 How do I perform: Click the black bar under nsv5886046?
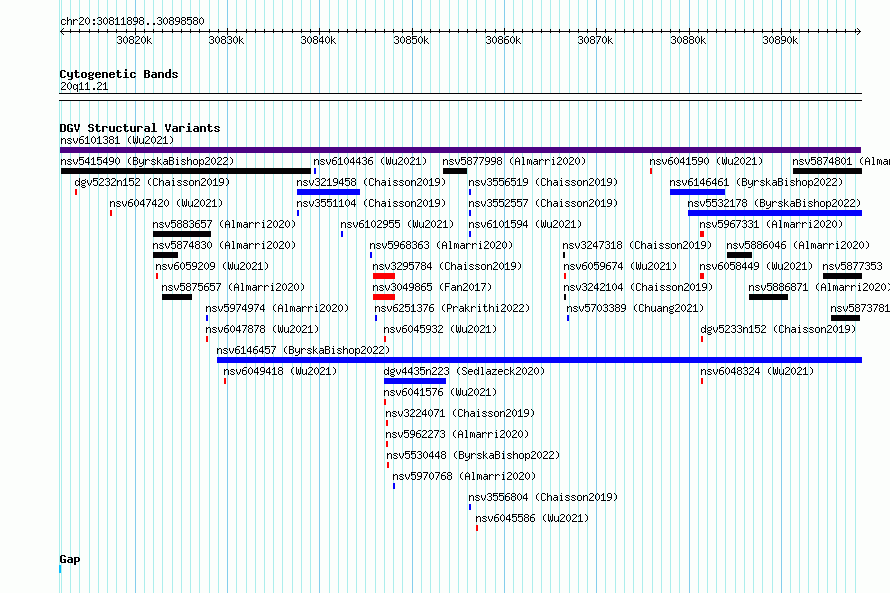[739, 255]
